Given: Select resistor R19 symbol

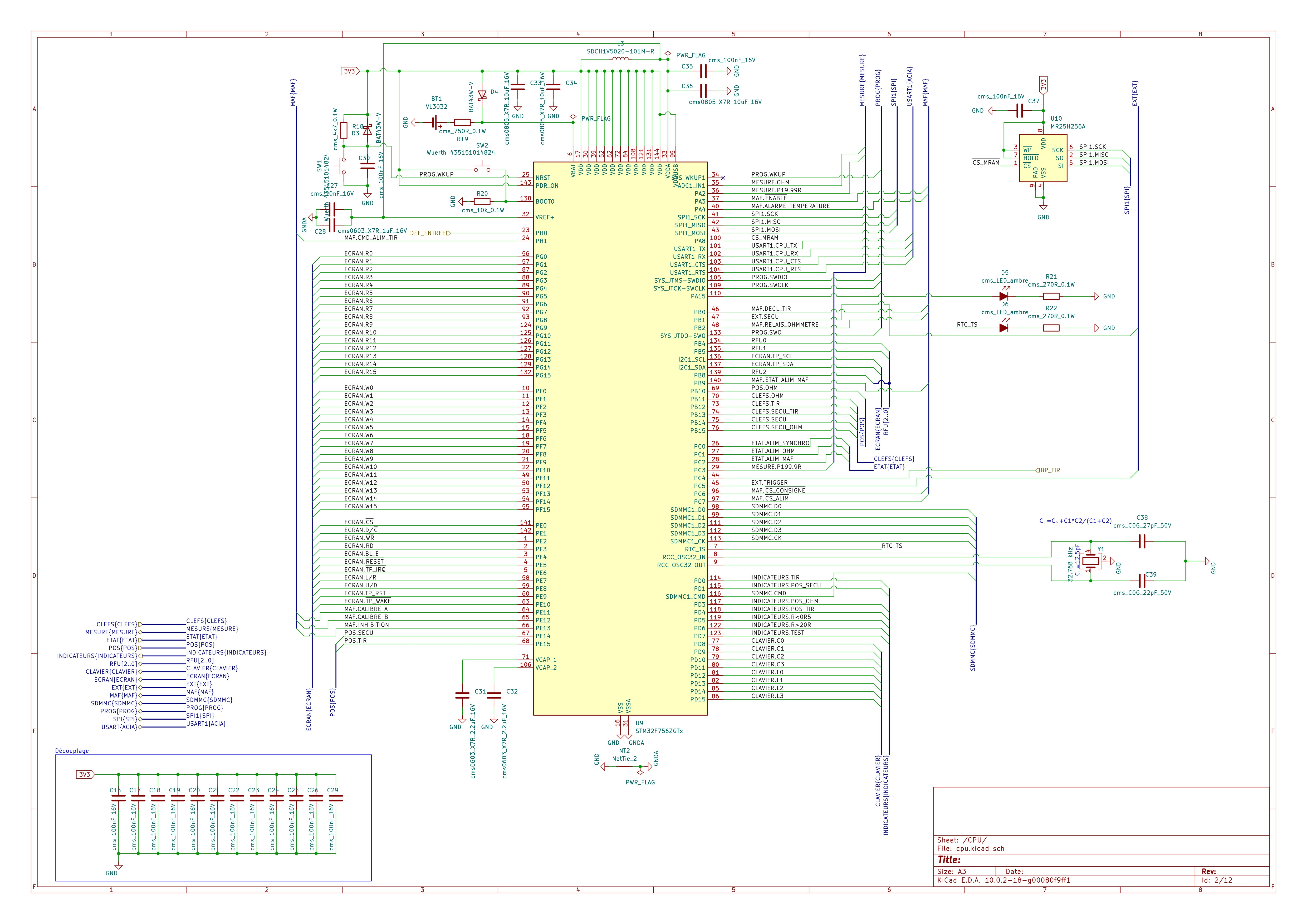Looking at the screenshot, I should point(462,122).
